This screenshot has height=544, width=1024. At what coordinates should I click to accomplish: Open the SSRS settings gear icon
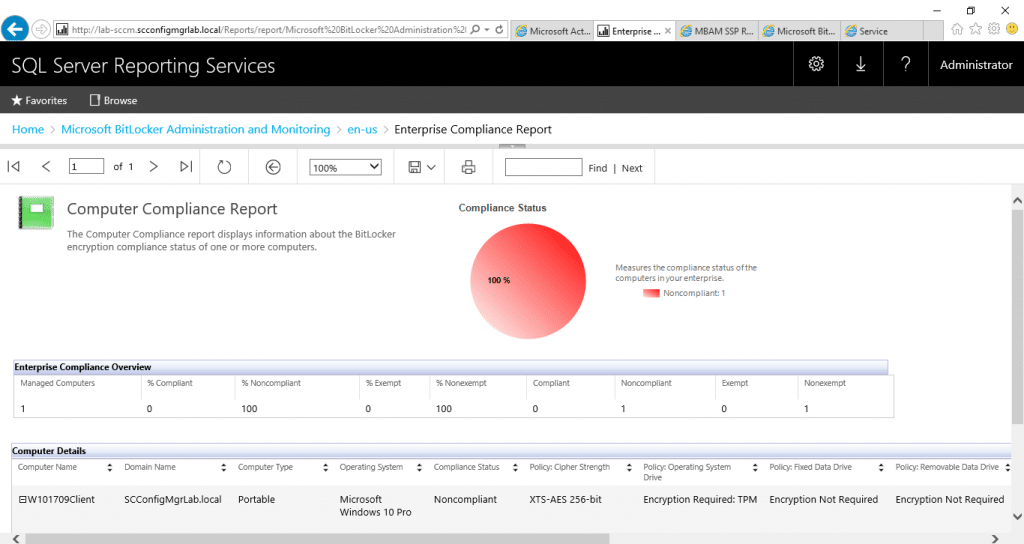pyautogui.click(x=816, y=64)
